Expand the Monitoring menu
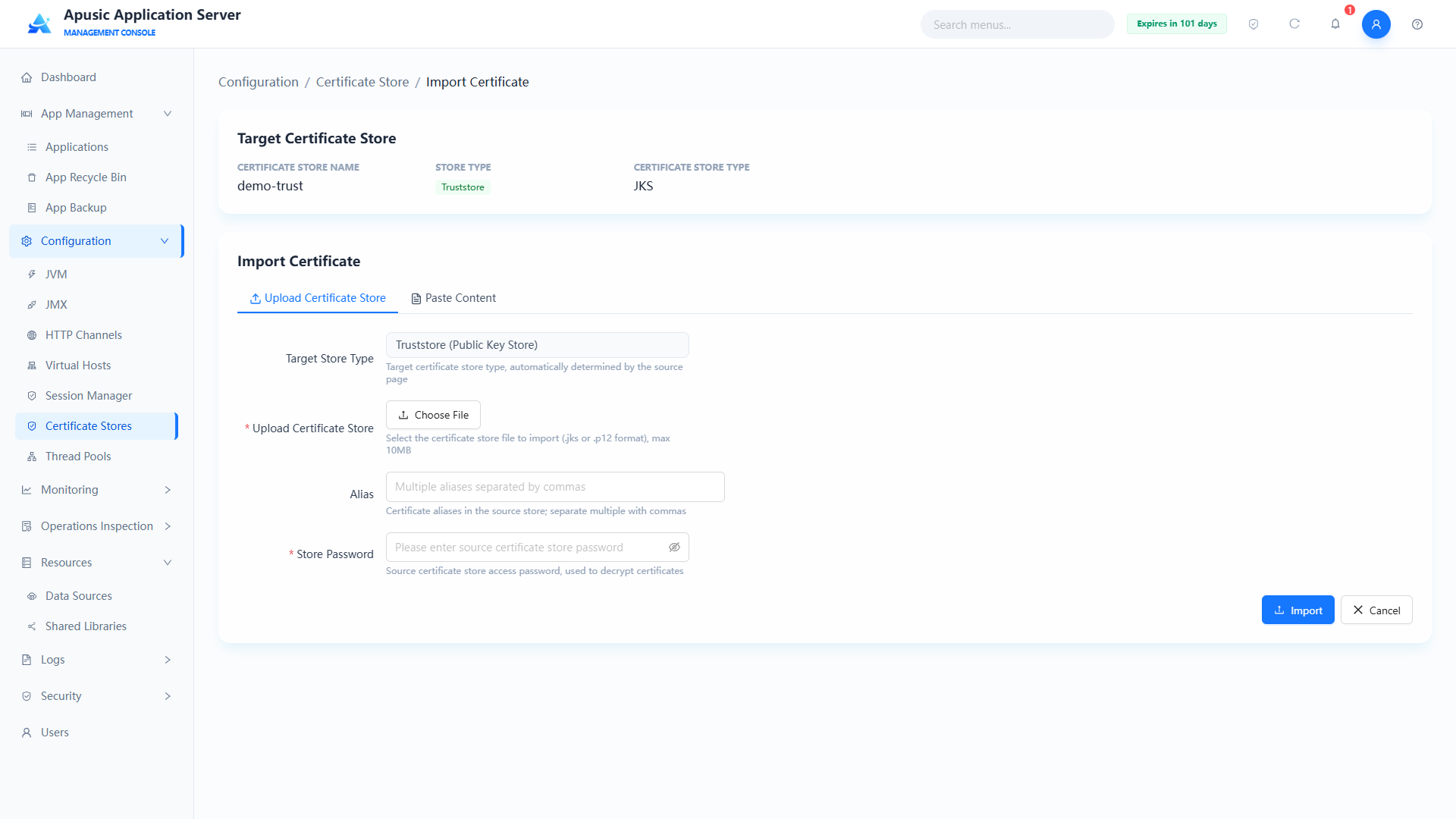 (97, 490)
